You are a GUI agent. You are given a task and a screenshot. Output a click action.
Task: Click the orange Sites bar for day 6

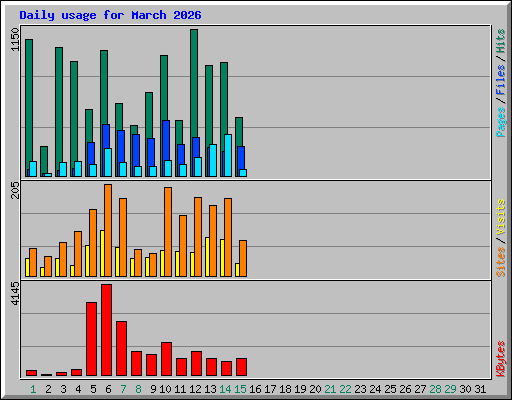click(108, 230)
